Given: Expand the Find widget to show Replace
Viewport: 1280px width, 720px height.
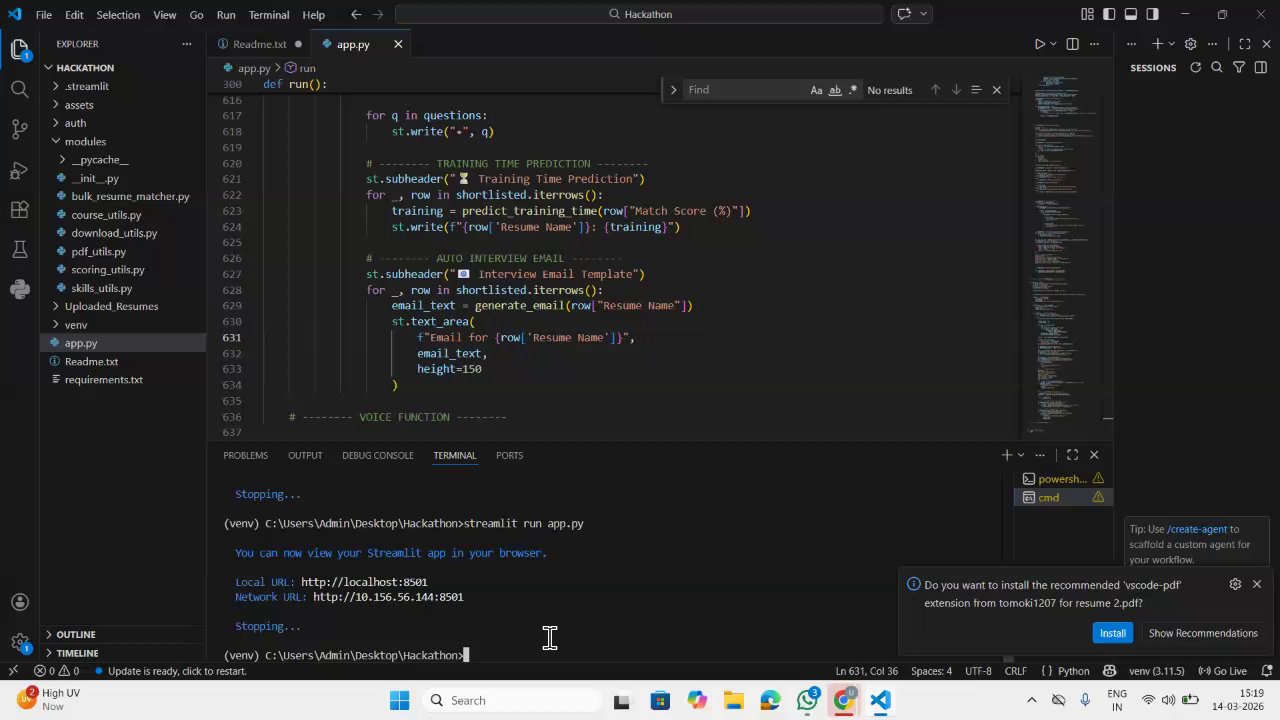Looking at the screenshot, I should tap(673, 90).
